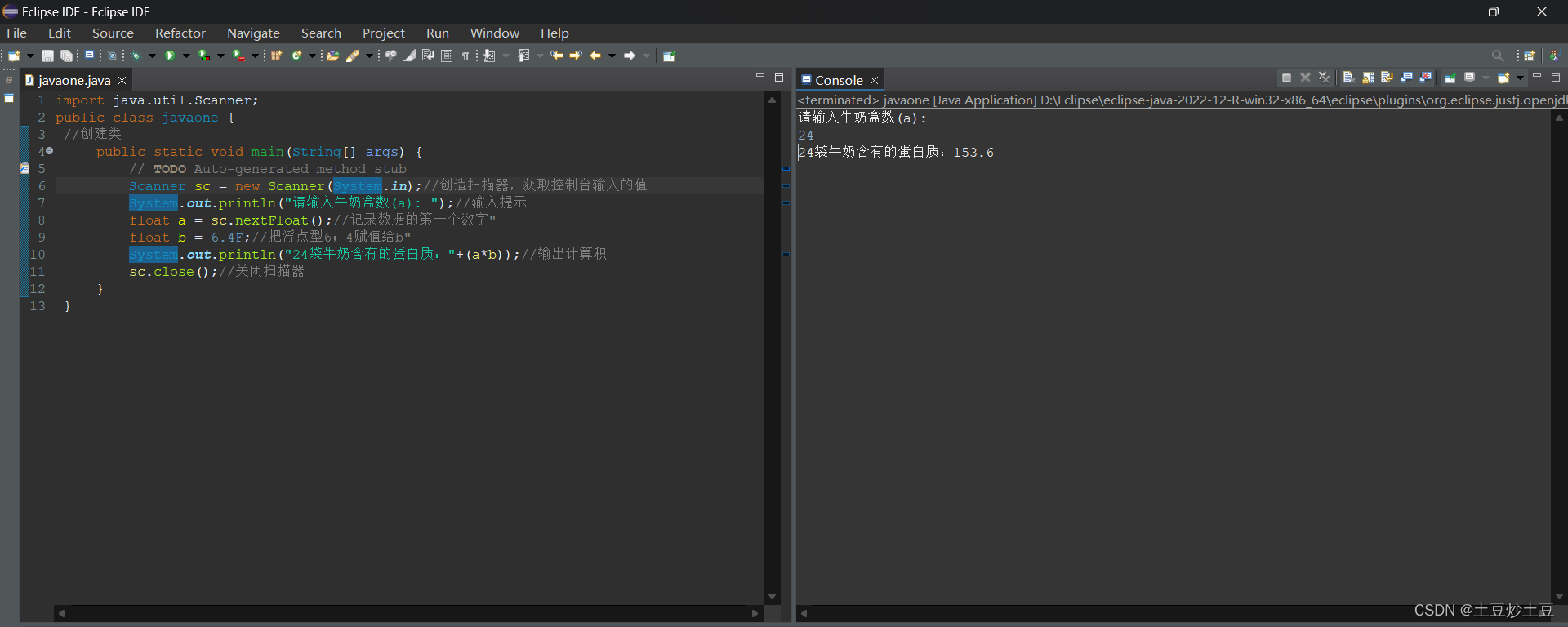Start Debug with the bug icon

point(136,56)
